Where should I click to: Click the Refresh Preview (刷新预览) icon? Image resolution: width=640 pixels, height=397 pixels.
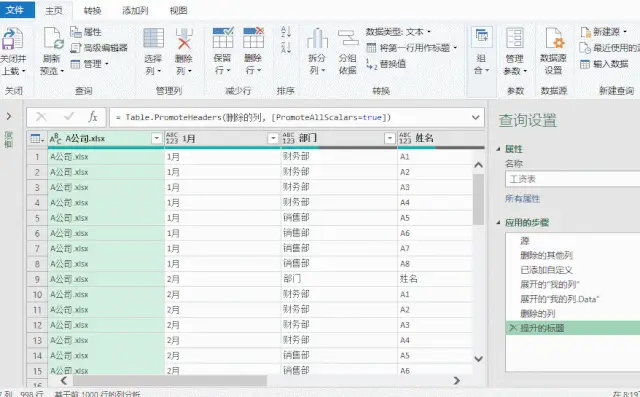[x=53, y=39]
